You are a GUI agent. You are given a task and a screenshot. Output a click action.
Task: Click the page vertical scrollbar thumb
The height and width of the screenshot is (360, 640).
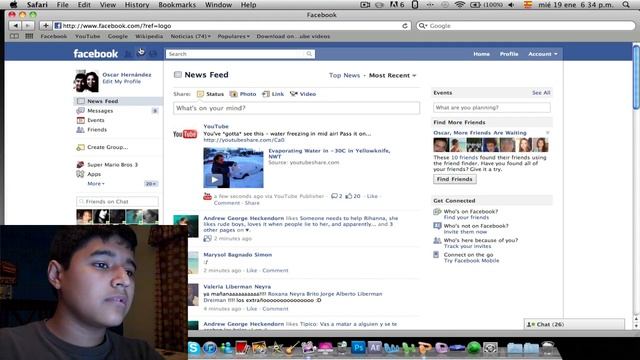coord(636,78)
